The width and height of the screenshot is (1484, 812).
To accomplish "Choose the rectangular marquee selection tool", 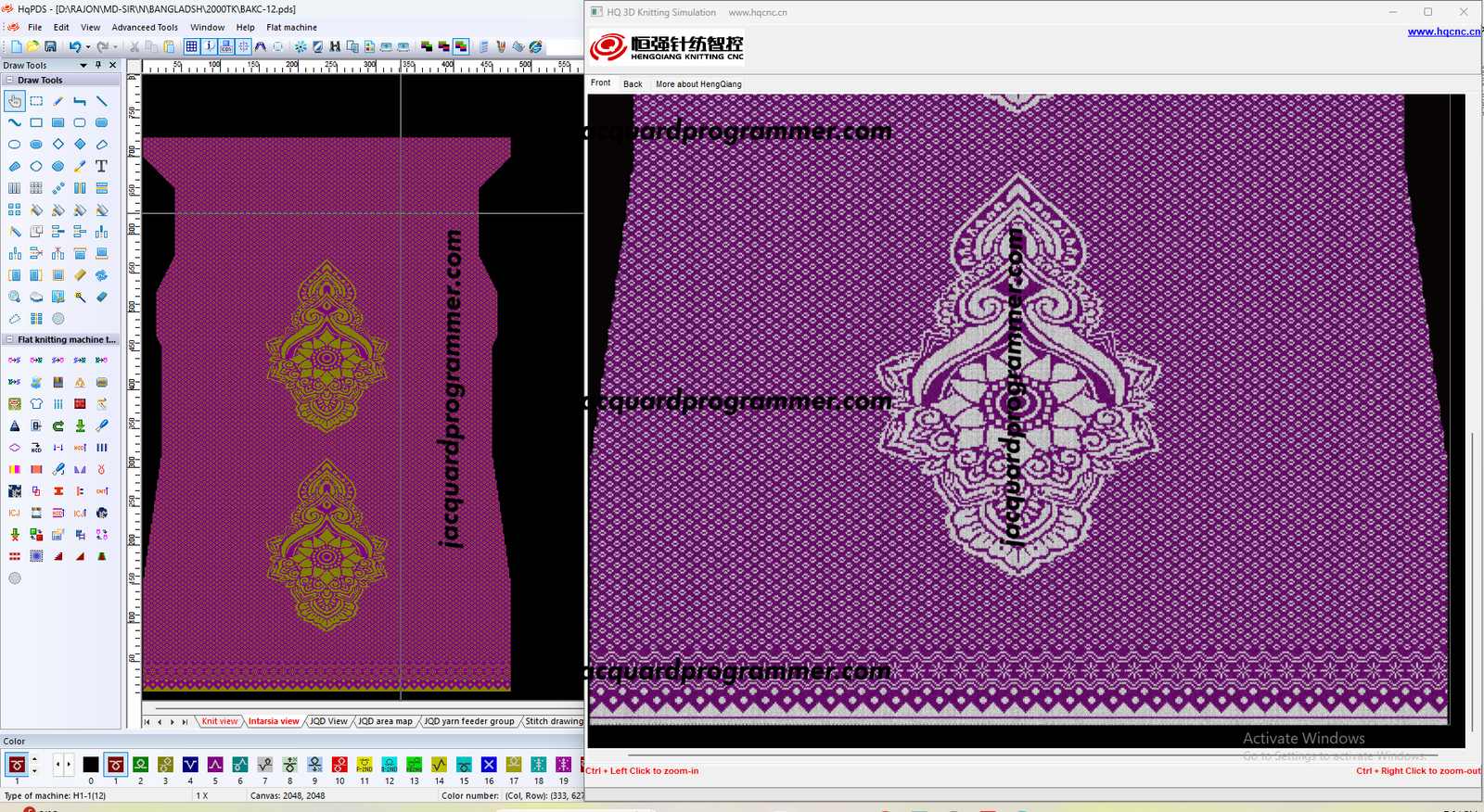I will [36, 101].
